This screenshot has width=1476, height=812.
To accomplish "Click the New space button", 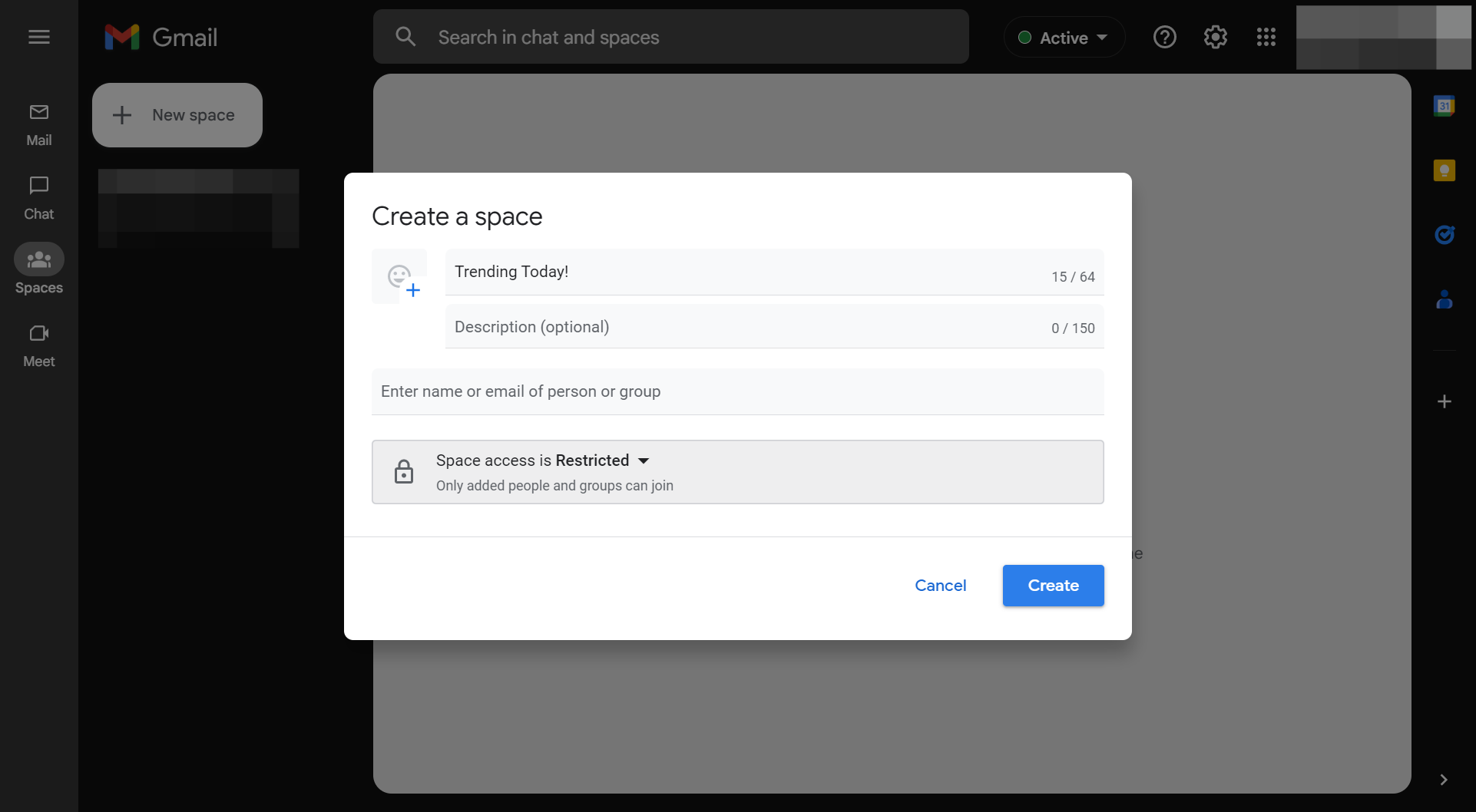I will tap(177, 115).
